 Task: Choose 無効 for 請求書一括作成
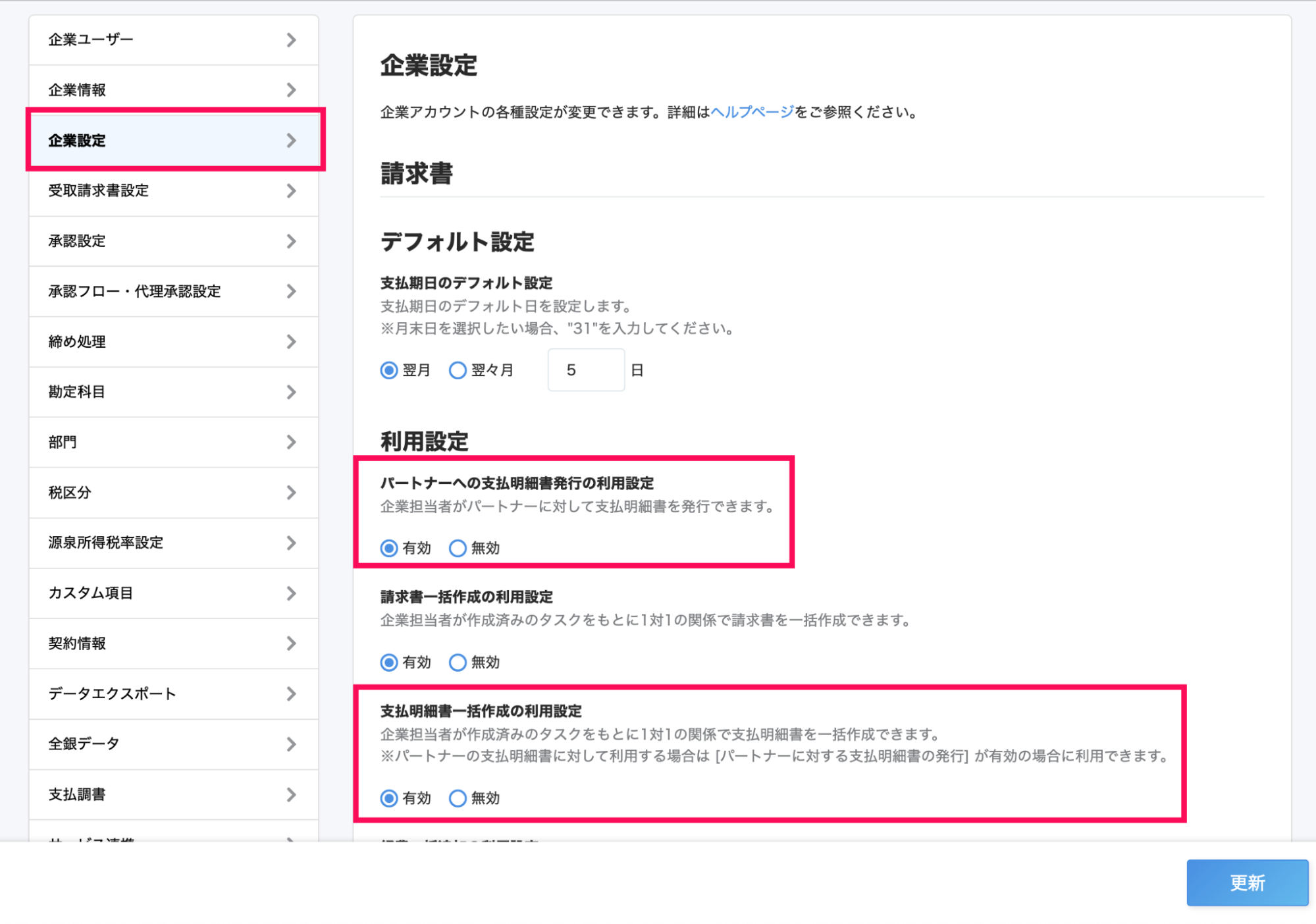pos(458,662)
